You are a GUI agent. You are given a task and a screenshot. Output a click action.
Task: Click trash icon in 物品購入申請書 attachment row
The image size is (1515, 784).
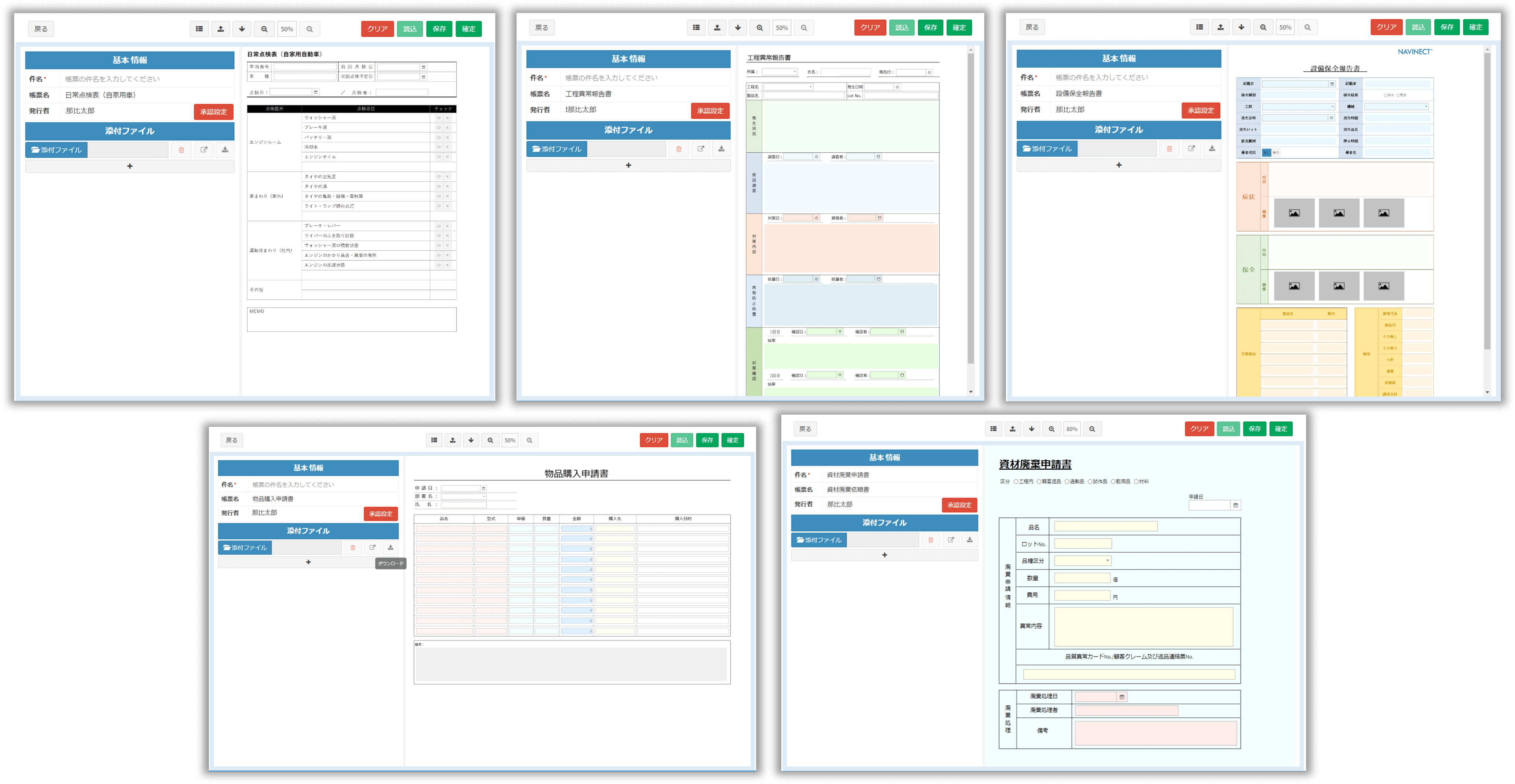353,548
